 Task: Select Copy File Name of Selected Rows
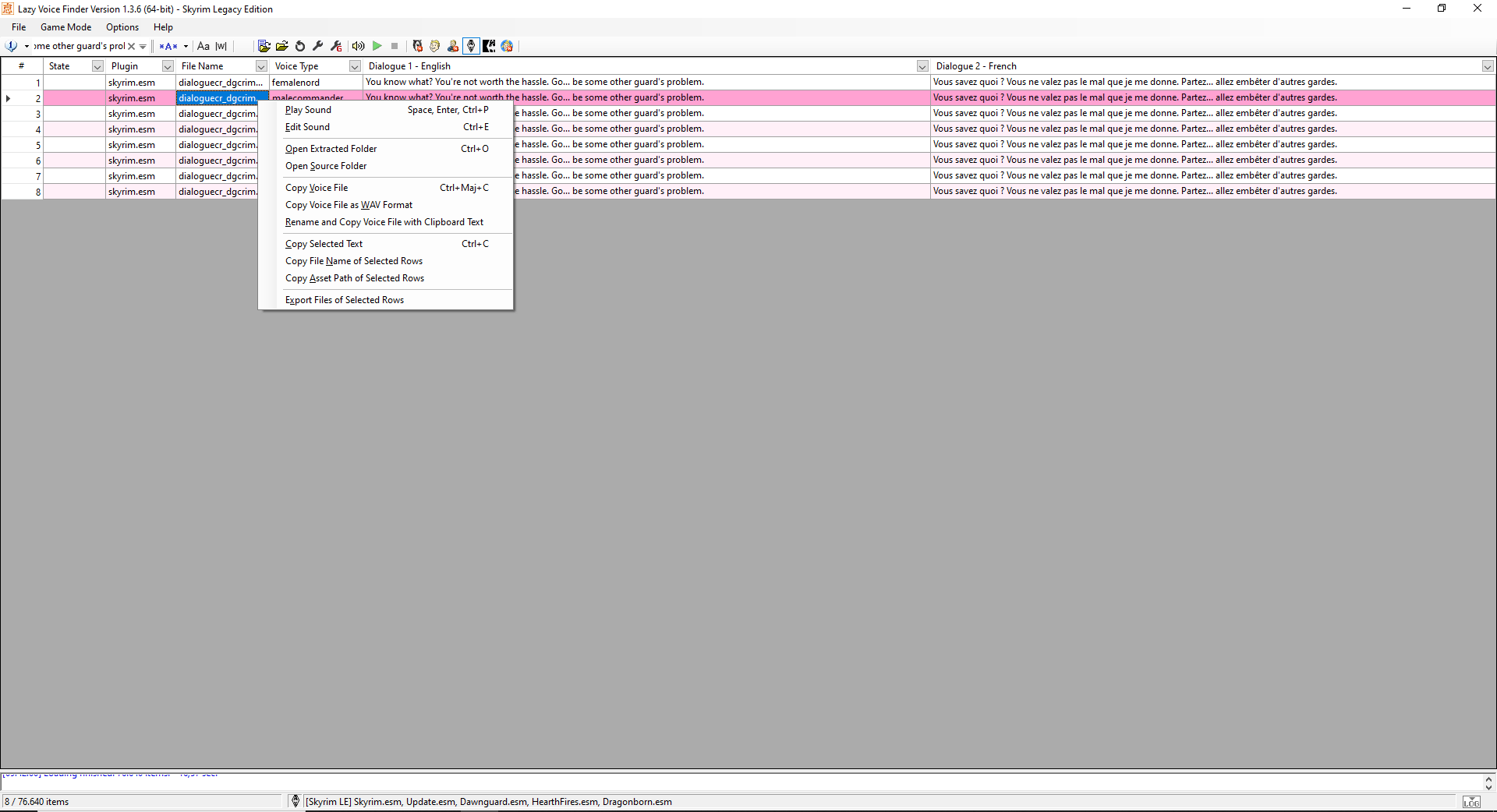tap(386, 261)
